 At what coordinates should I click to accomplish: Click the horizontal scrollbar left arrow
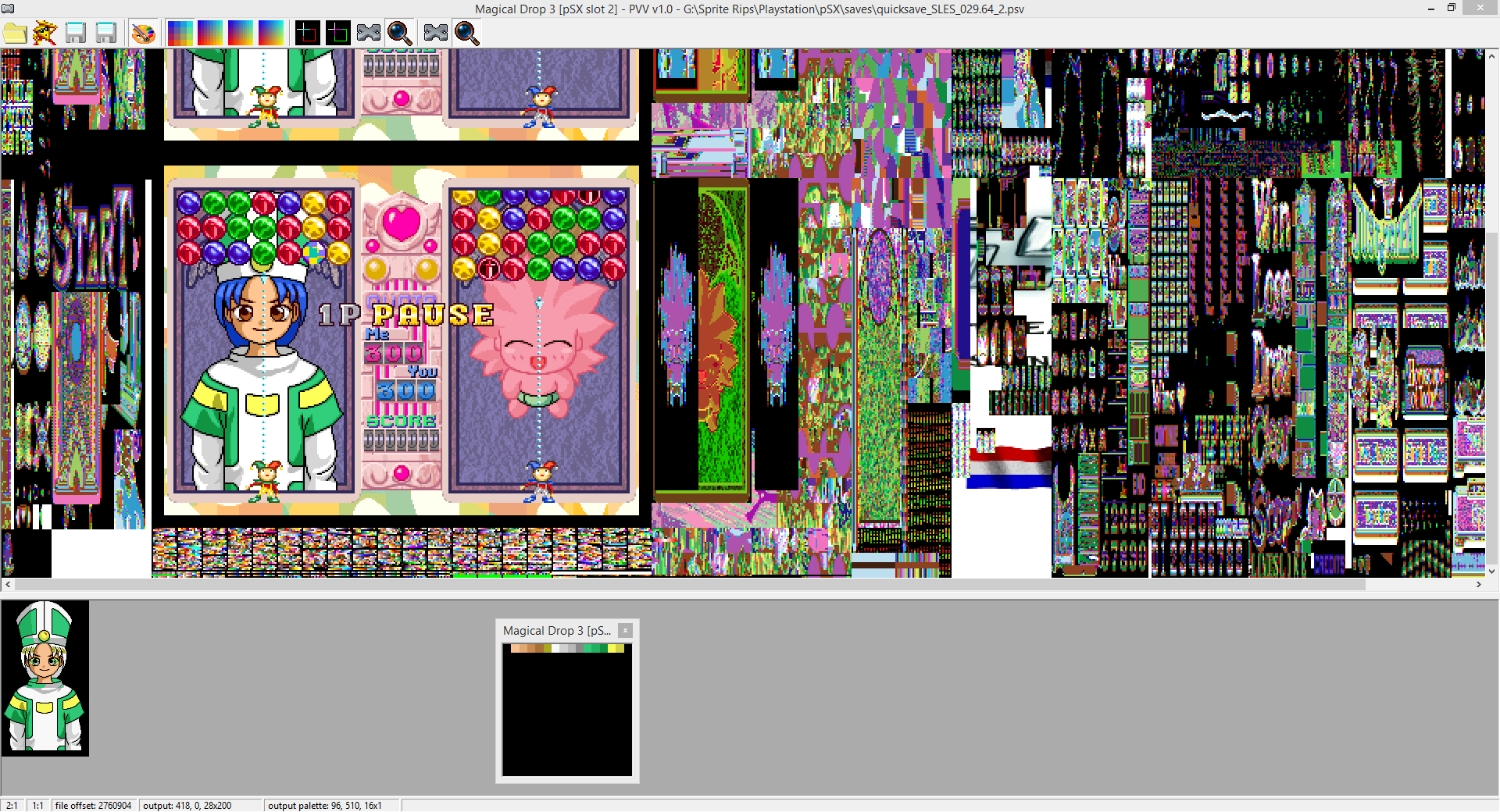[x=8, y=584]
